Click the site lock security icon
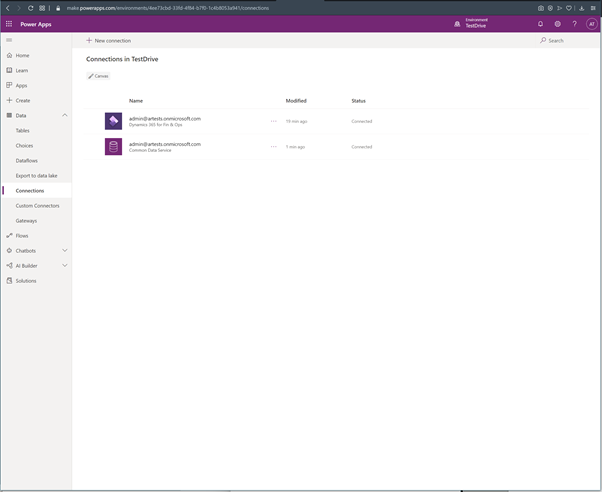The image size is (602, 492). 58,8
